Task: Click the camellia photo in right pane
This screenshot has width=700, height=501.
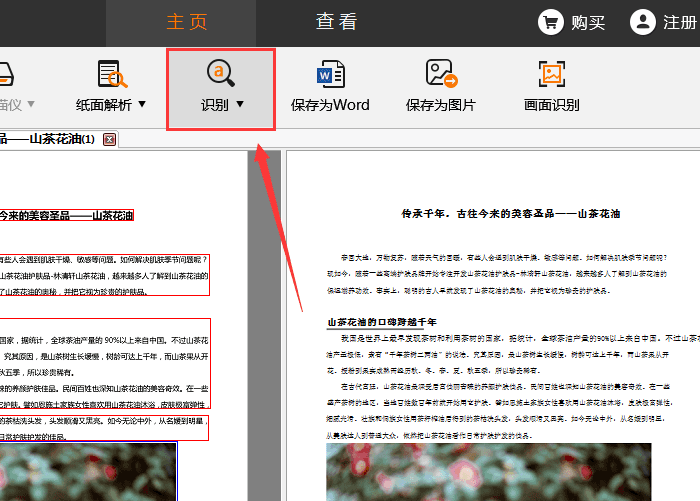Action: coord(488,472)
